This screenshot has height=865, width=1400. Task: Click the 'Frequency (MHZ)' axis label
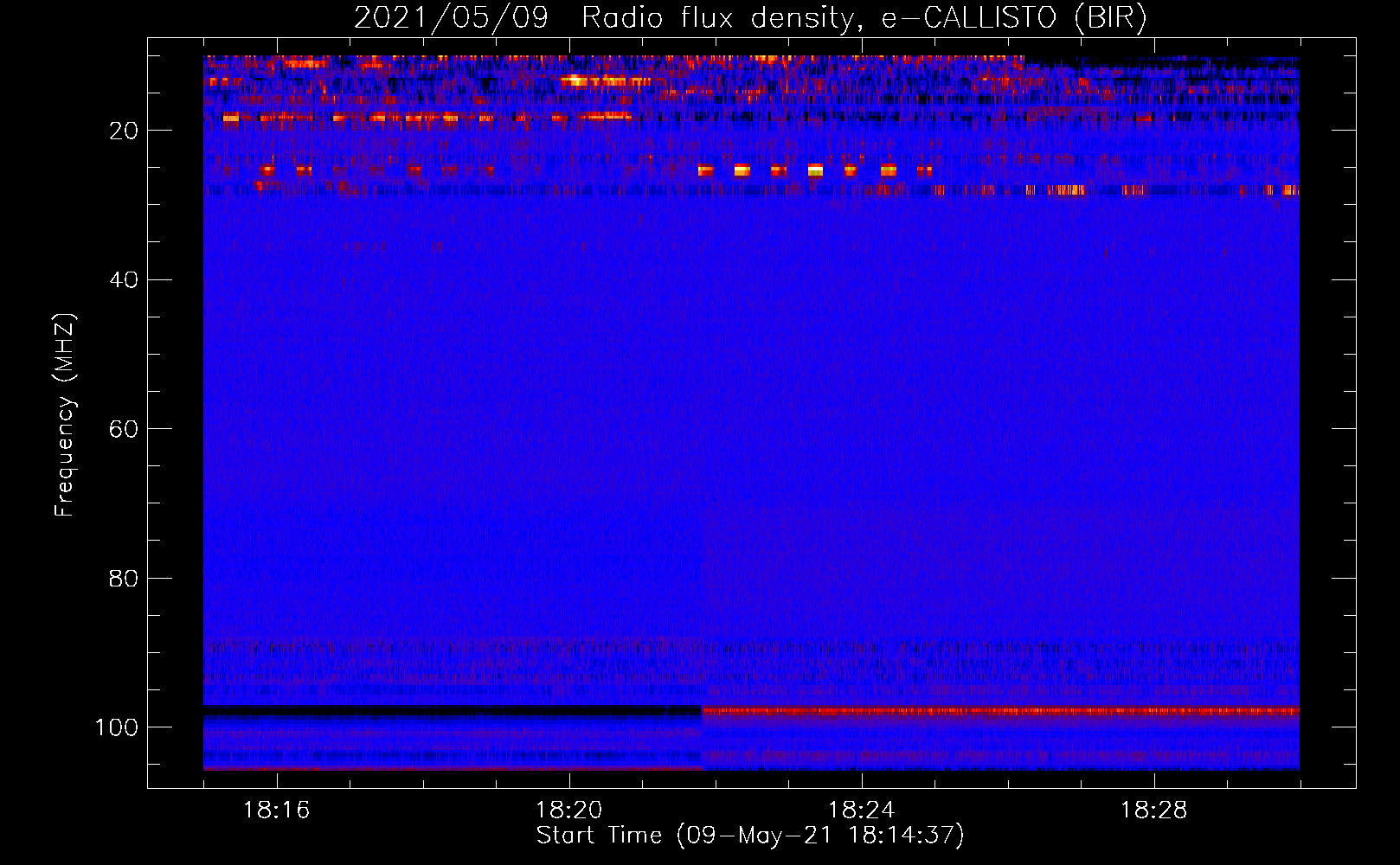(x=65, y=414)
